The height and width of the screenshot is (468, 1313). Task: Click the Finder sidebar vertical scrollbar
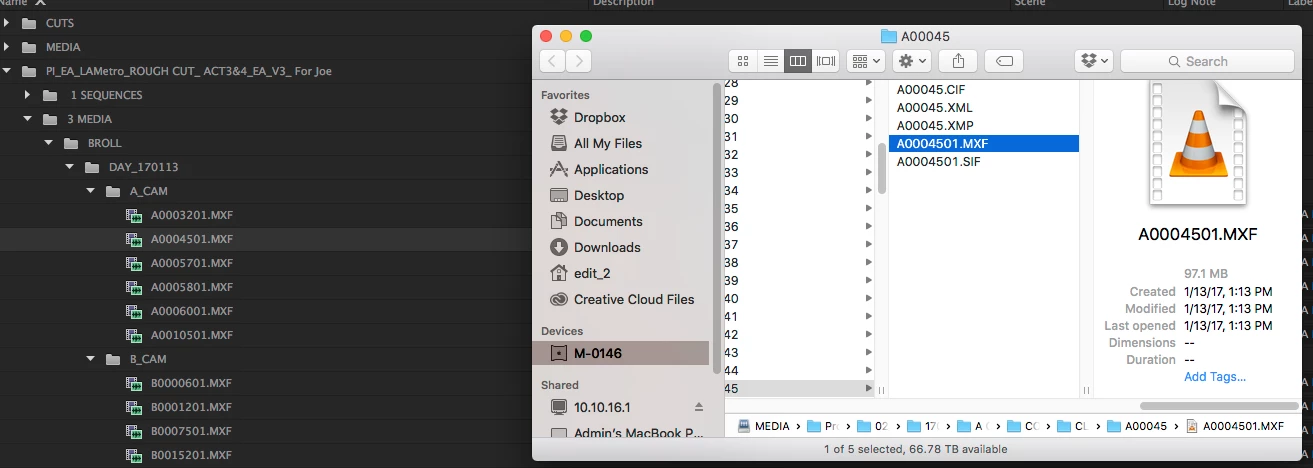(x=715, y=230)
